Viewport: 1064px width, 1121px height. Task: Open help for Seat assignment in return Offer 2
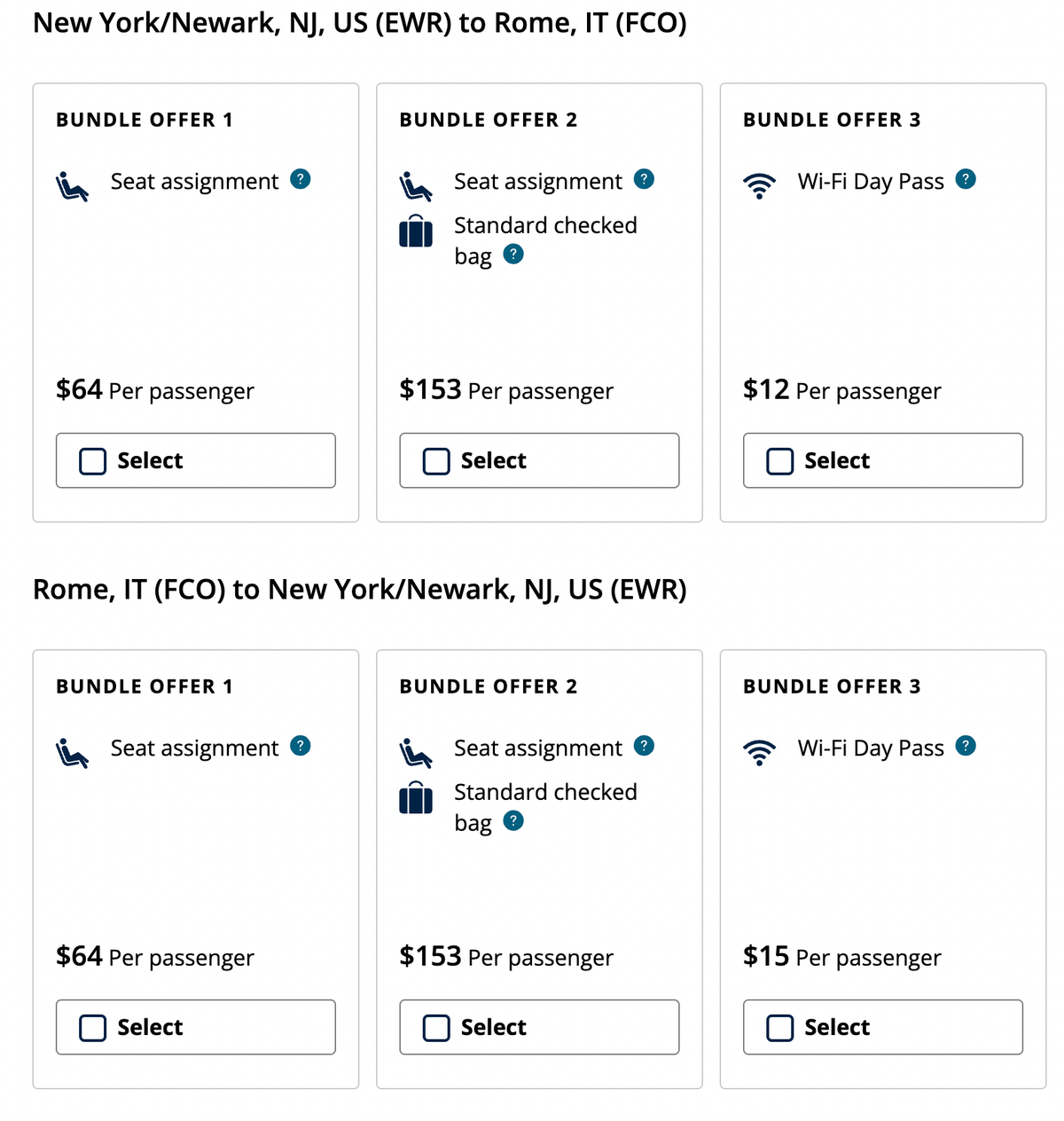645,746
